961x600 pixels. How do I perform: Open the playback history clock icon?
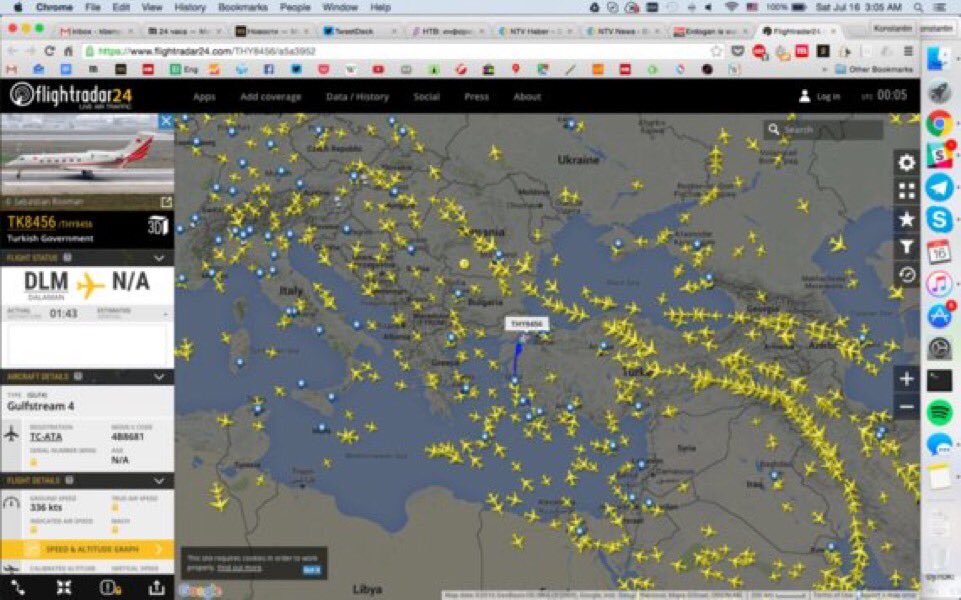[x=906, y=275]
